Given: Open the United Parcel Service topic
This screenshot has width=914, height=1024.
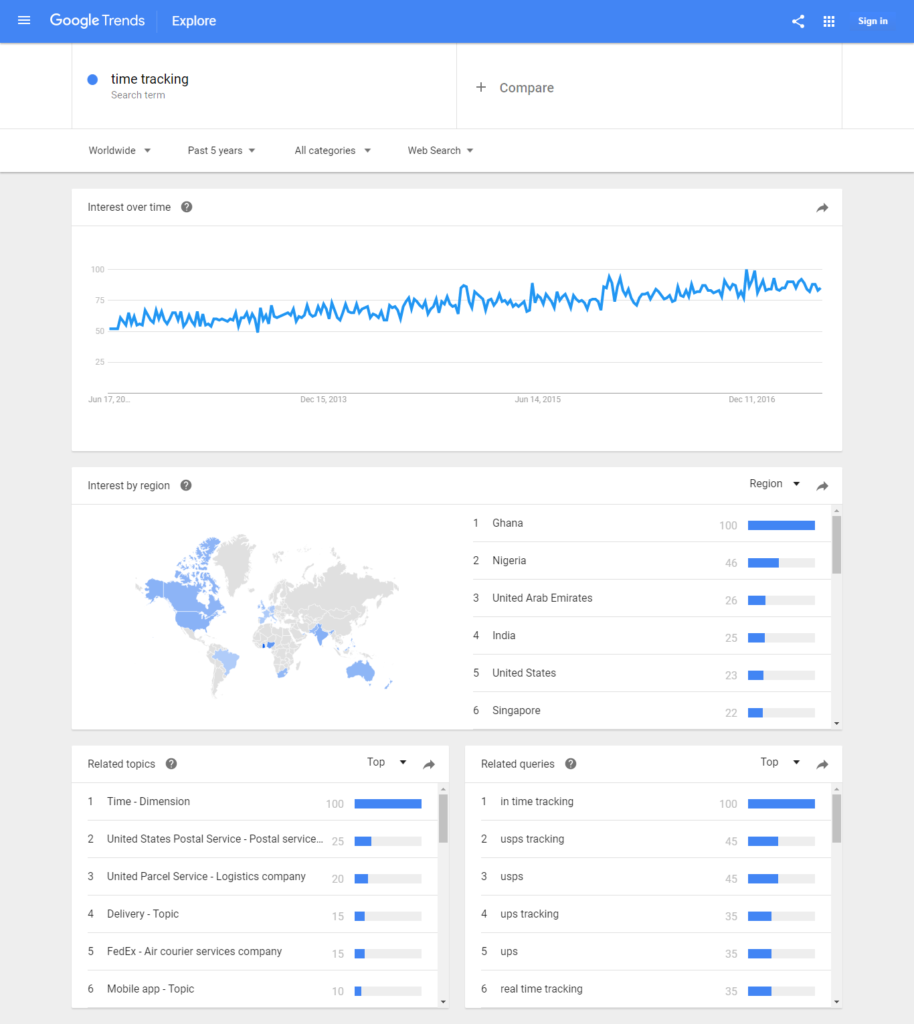Looking at the screenshot, I should pyautogui.click(x=262, y=876).
